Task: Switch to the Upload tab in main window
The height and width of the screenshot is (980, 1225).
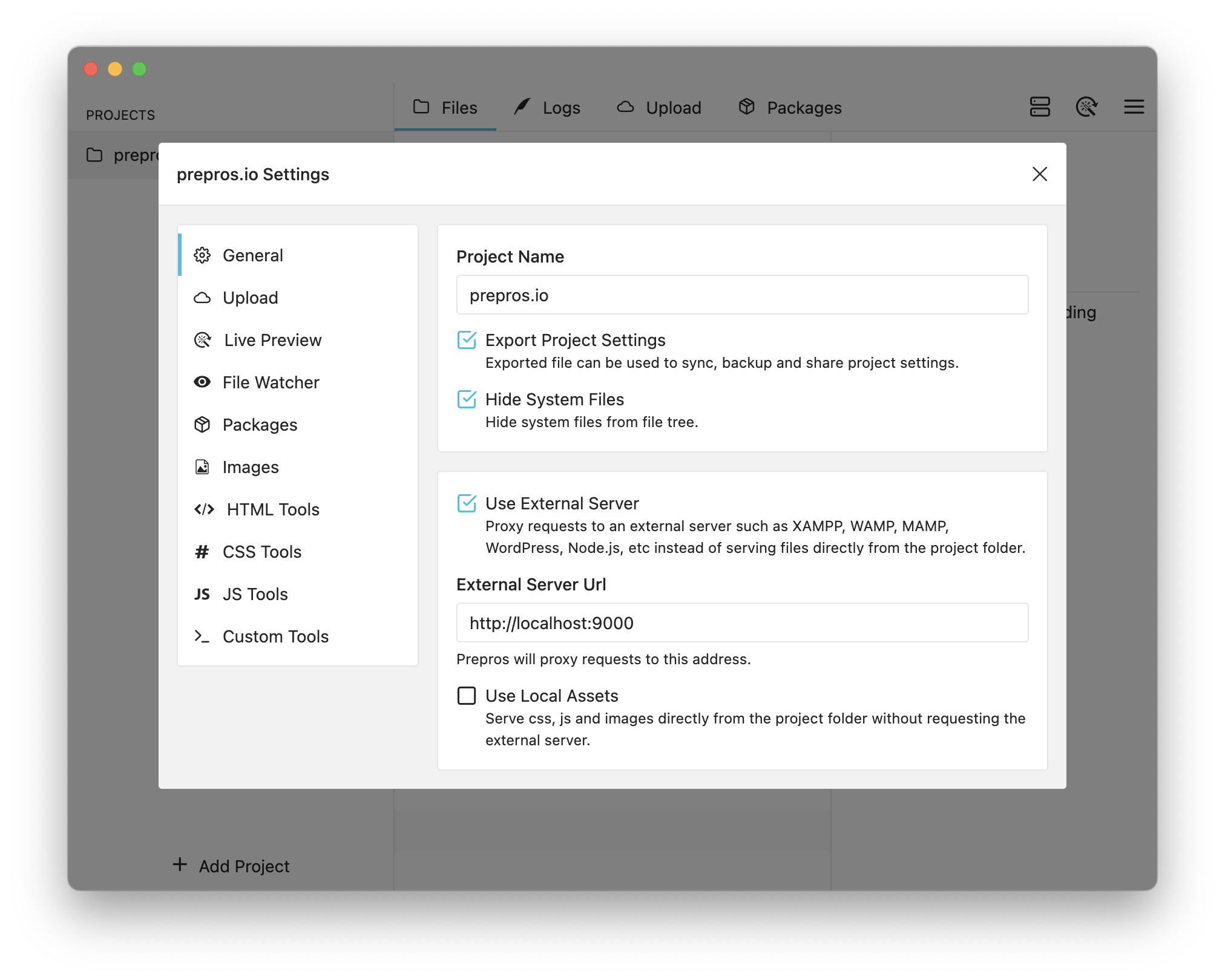Action: (659, 108)
